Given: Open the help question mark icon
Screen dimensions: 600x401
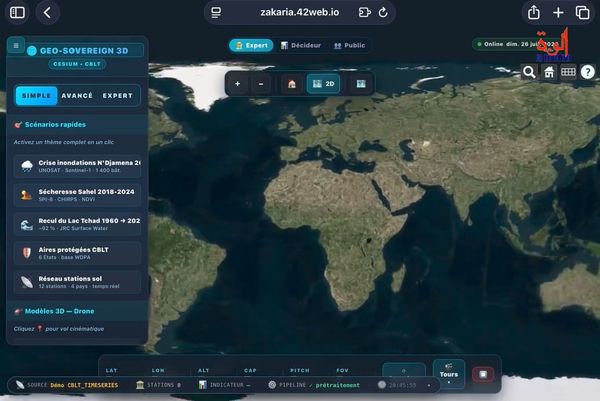Looking at the screenshot, I should (x=587, y=72).
